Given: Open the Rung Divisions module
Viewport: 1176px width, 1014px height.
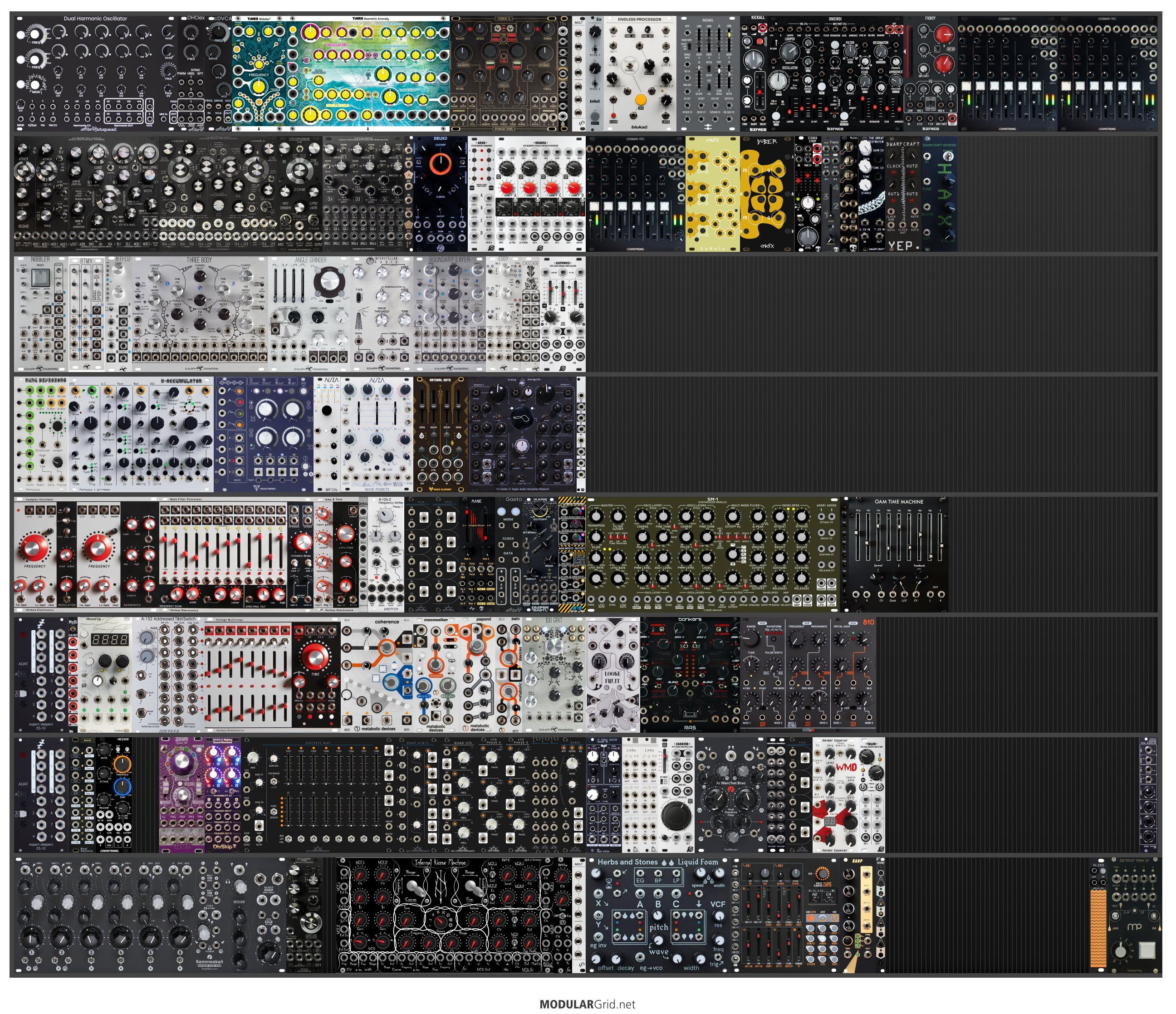Looking at the screenshot, I should (41, 435).
